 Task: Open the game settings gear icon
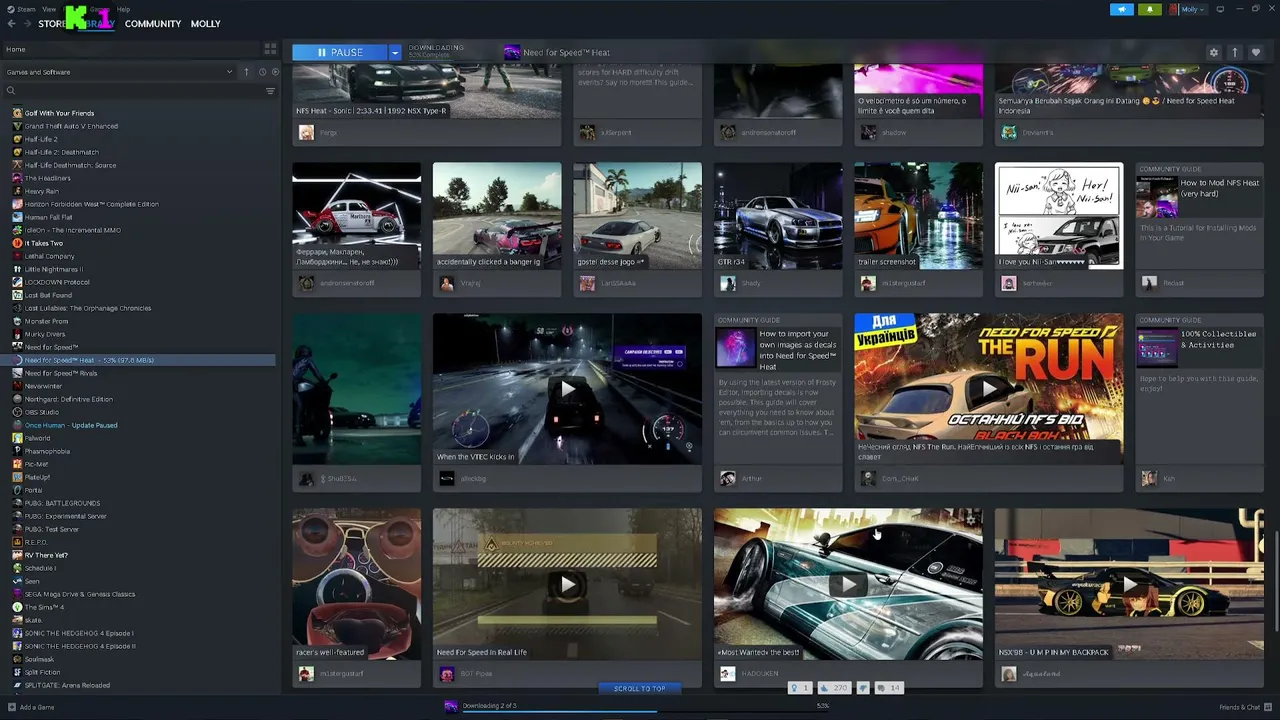[1214, 52]
